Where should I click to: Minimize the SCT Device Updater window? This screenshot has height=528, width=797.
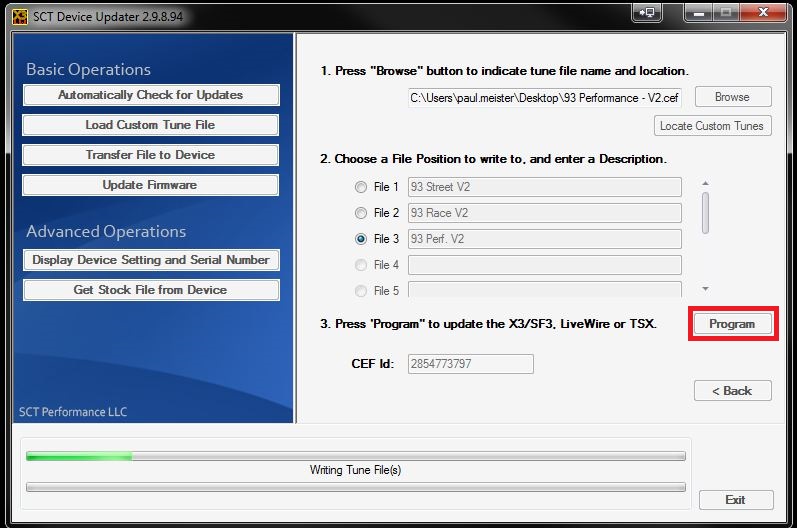pyautogui.click(x=699, y=13)
